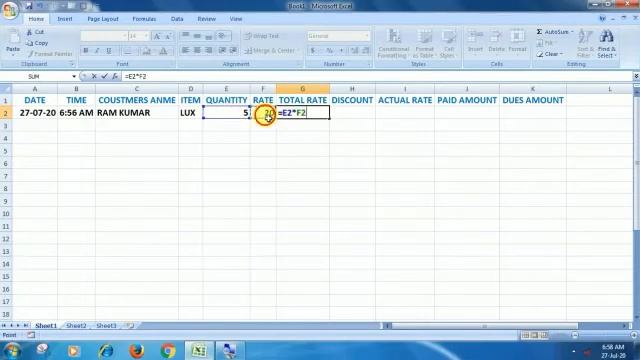Viewport: 640px width, 360px height.
Task: Expand the AutoSum dropdown
Action: click(x=572, y=32)
